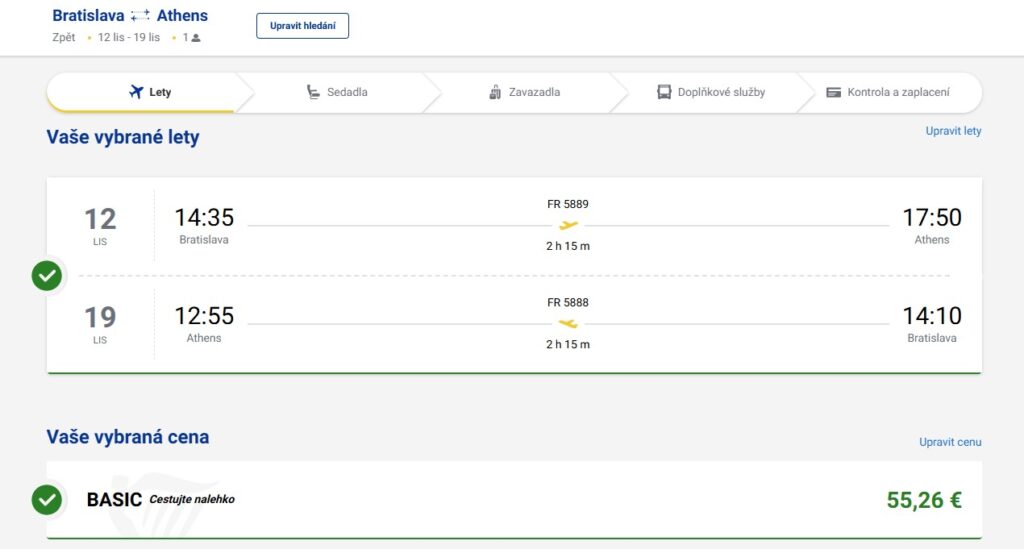
Task: Toggle the green checkmark beside BASIC fare
Action: (47, 499)
